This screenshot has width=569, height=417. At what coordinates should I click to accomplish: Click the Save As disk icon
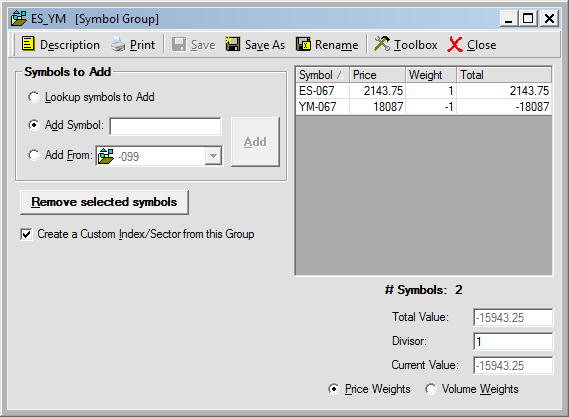coord(233,44)
